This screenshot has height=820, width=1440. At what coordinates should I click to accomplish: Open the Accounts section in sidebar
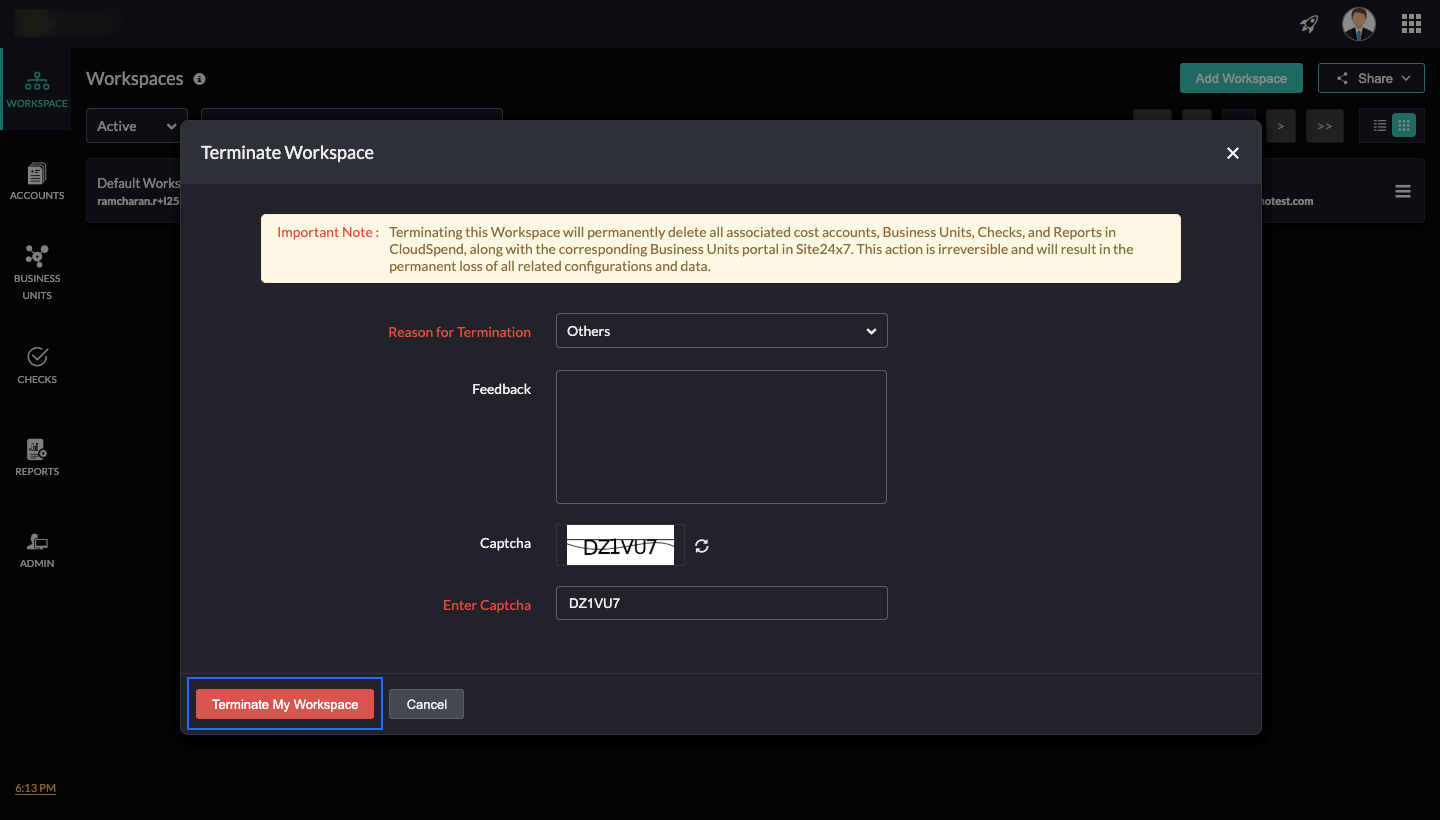(37, 180)
